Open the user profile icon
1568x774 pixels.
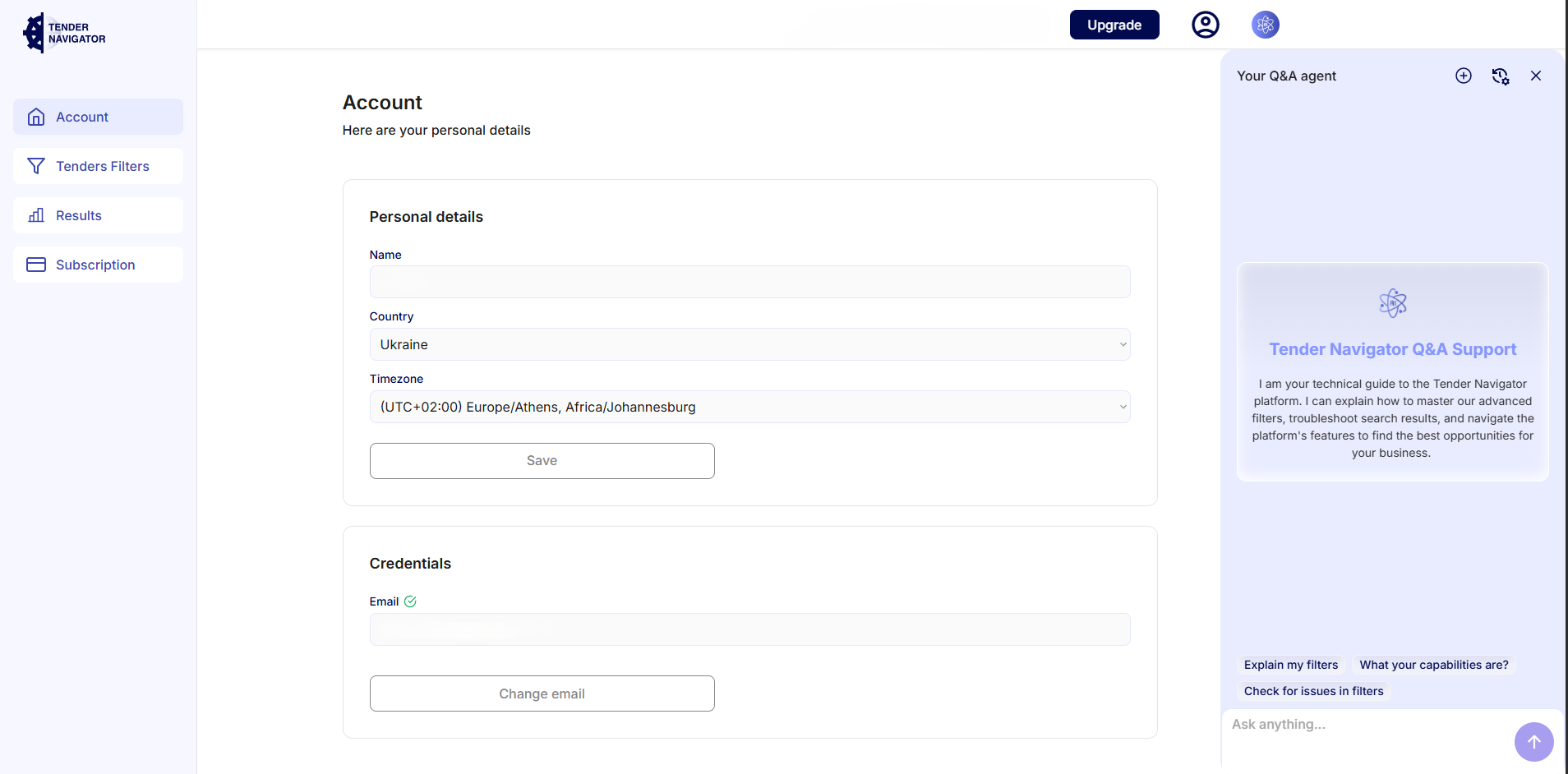[1205, 25]
